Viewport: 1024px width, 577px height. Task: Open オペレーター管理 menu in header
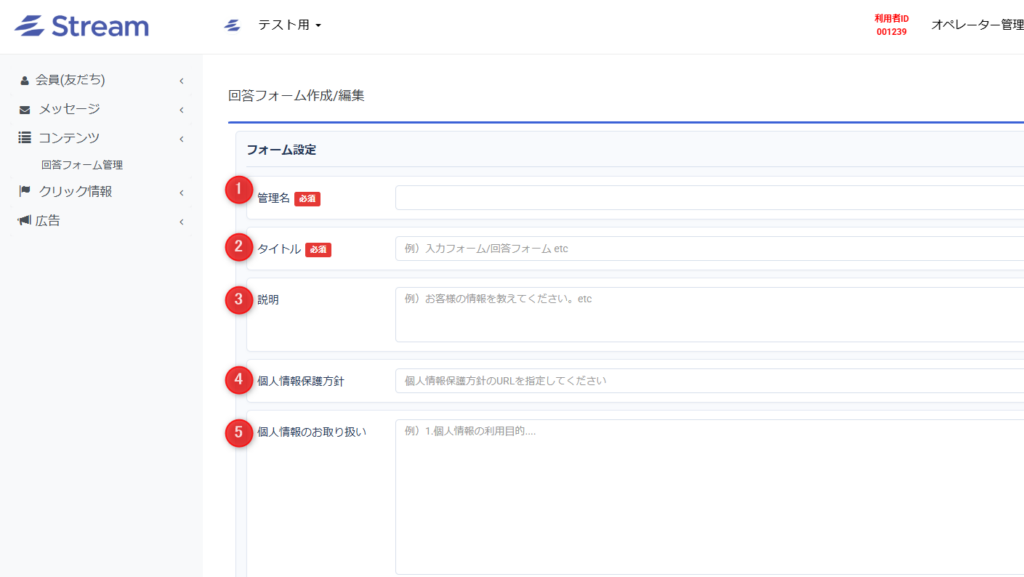(x=977, y=25)
